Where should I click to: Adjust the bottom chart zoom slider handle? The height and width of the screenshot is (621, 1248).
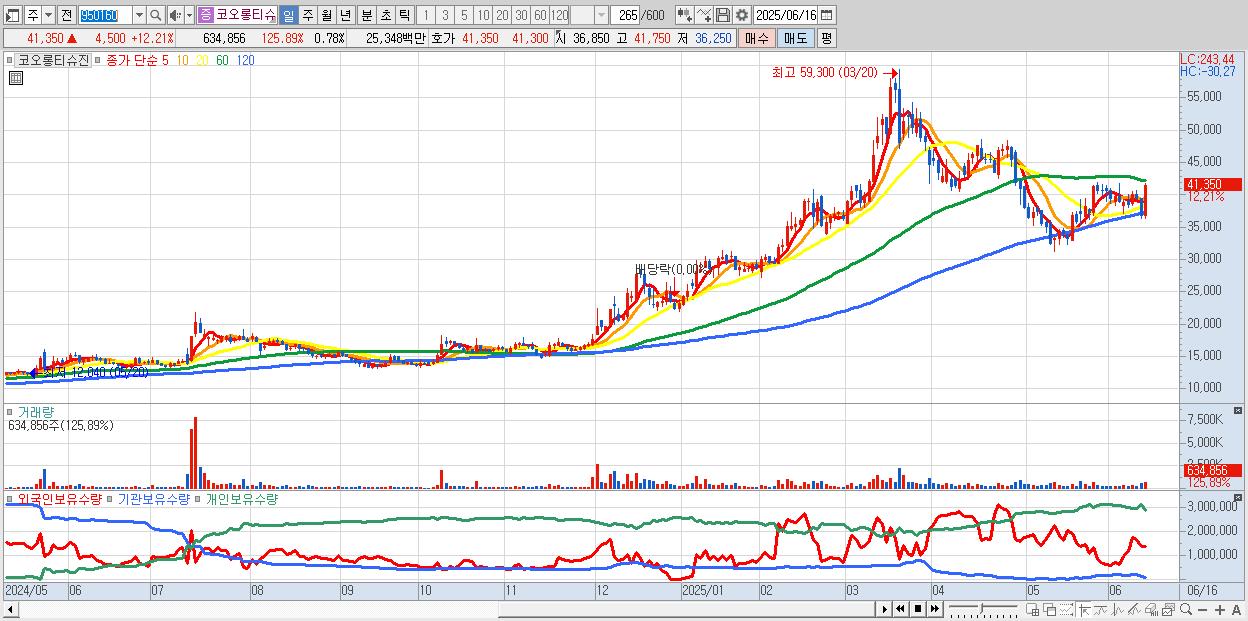click(x=981, y=608)
